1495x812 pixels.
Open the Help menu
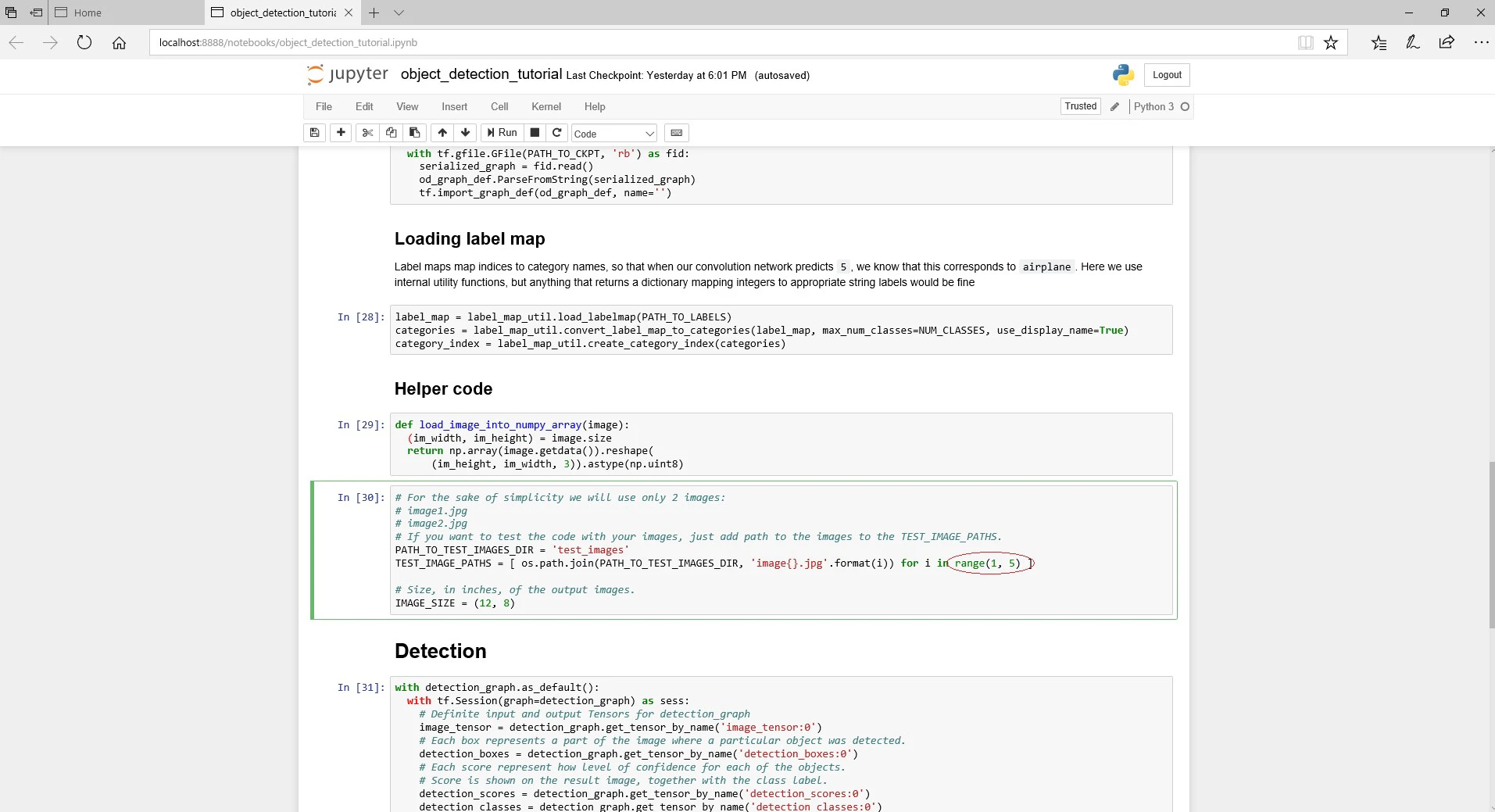595,107
